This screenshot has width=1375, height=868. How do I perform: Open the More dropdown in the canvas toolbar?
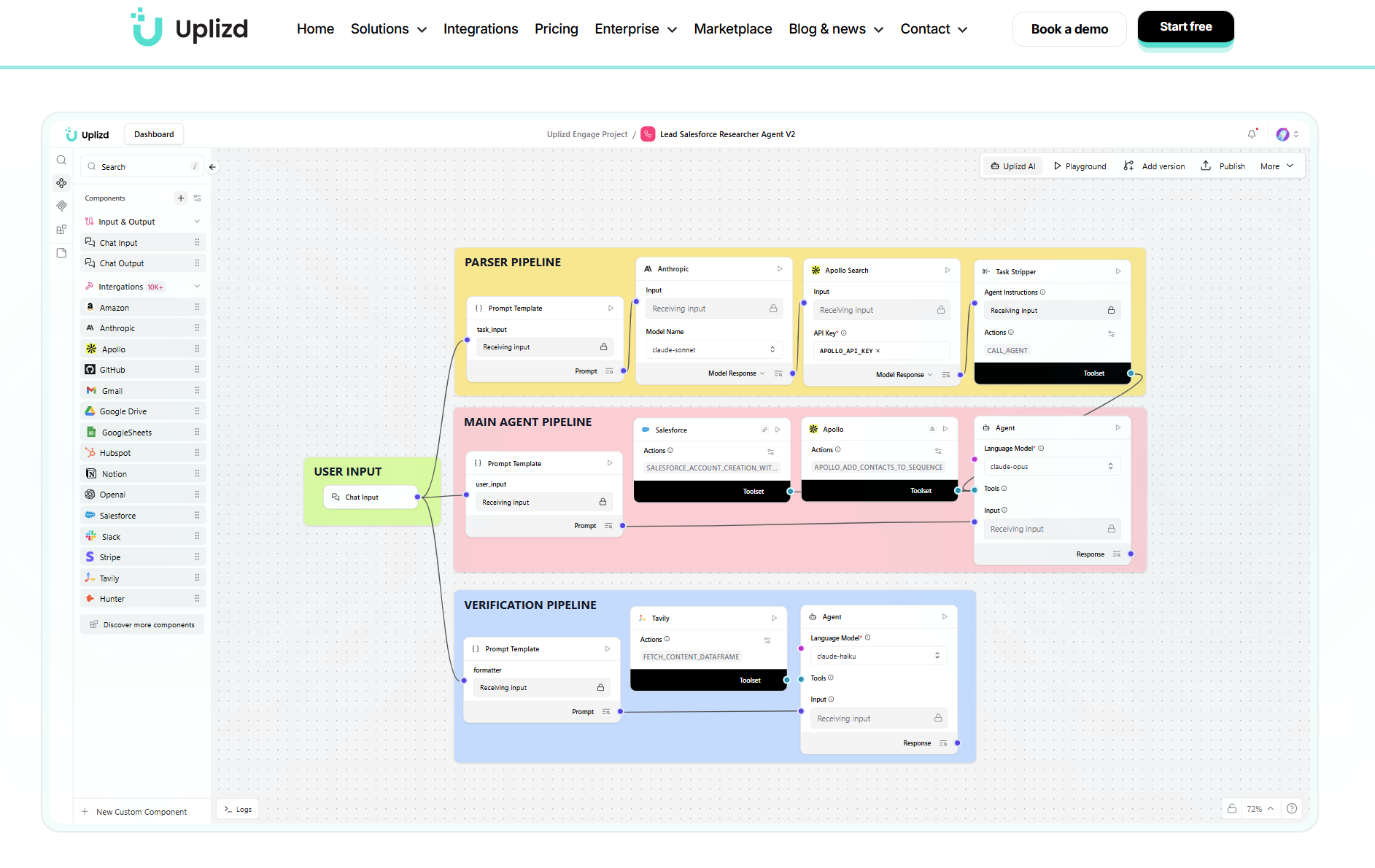pos(1277,166)
